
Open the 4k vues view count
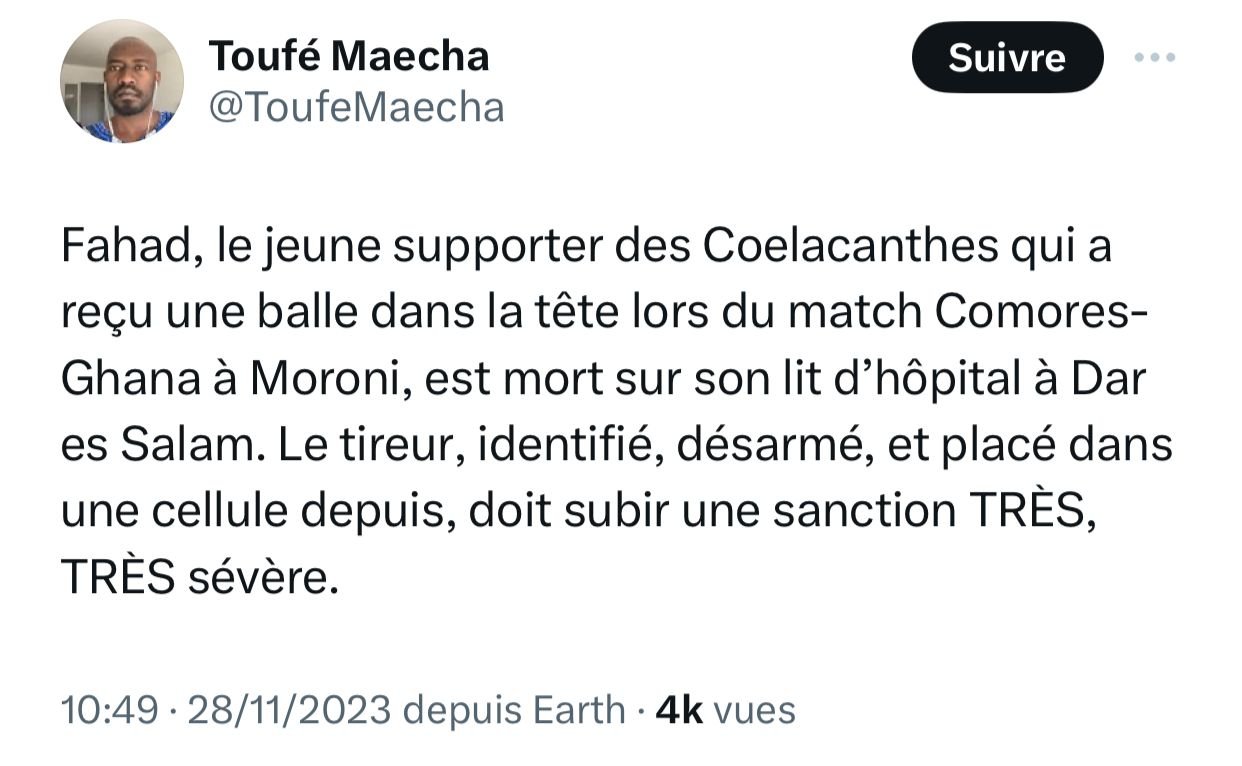tap(725, 710)
